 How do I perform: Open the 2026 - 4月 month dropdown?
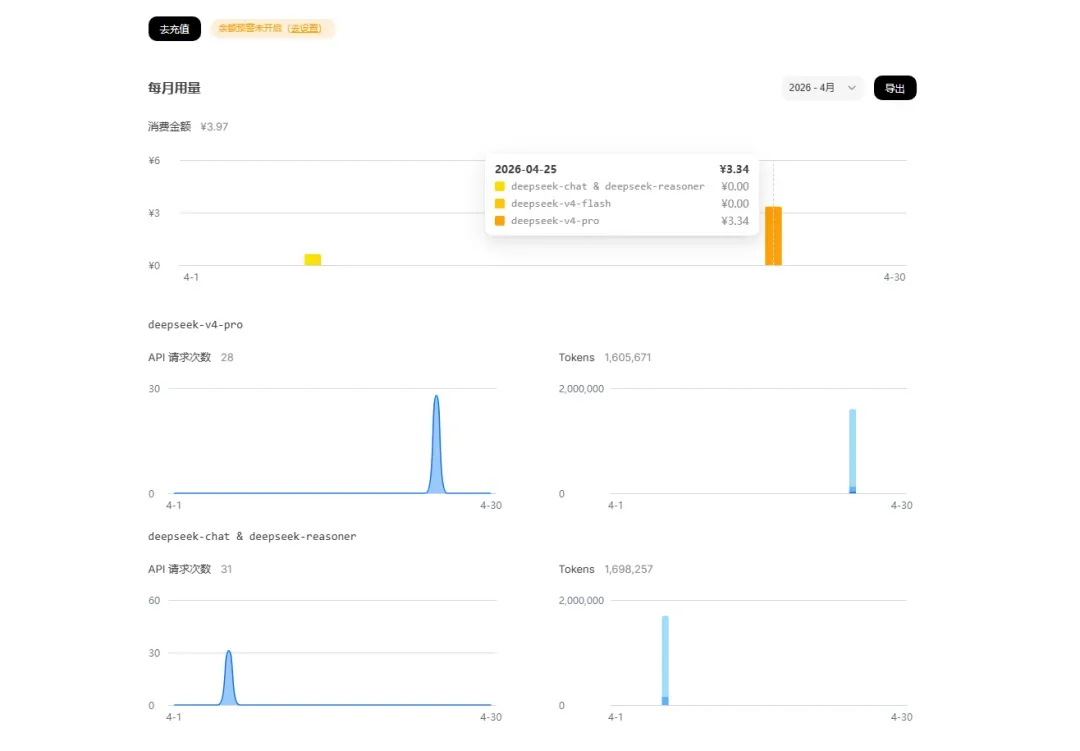[x=822, y=88]
